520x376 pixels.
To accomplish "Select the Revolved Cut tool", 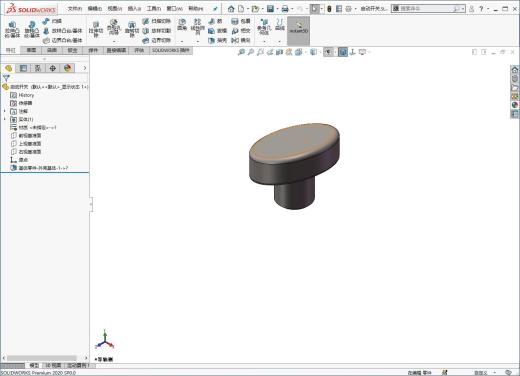I will tap(132, 30).
